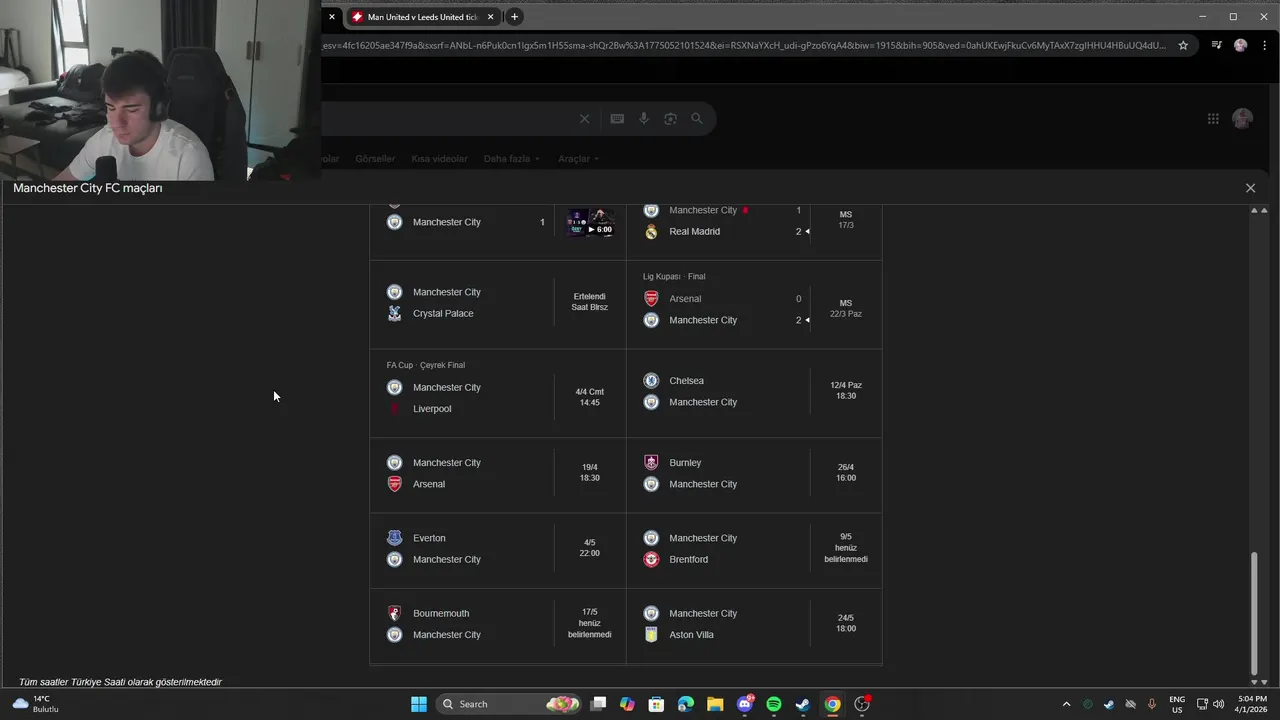Show hidden system tray icons

pyautogui.click(x=1066, y=704)
